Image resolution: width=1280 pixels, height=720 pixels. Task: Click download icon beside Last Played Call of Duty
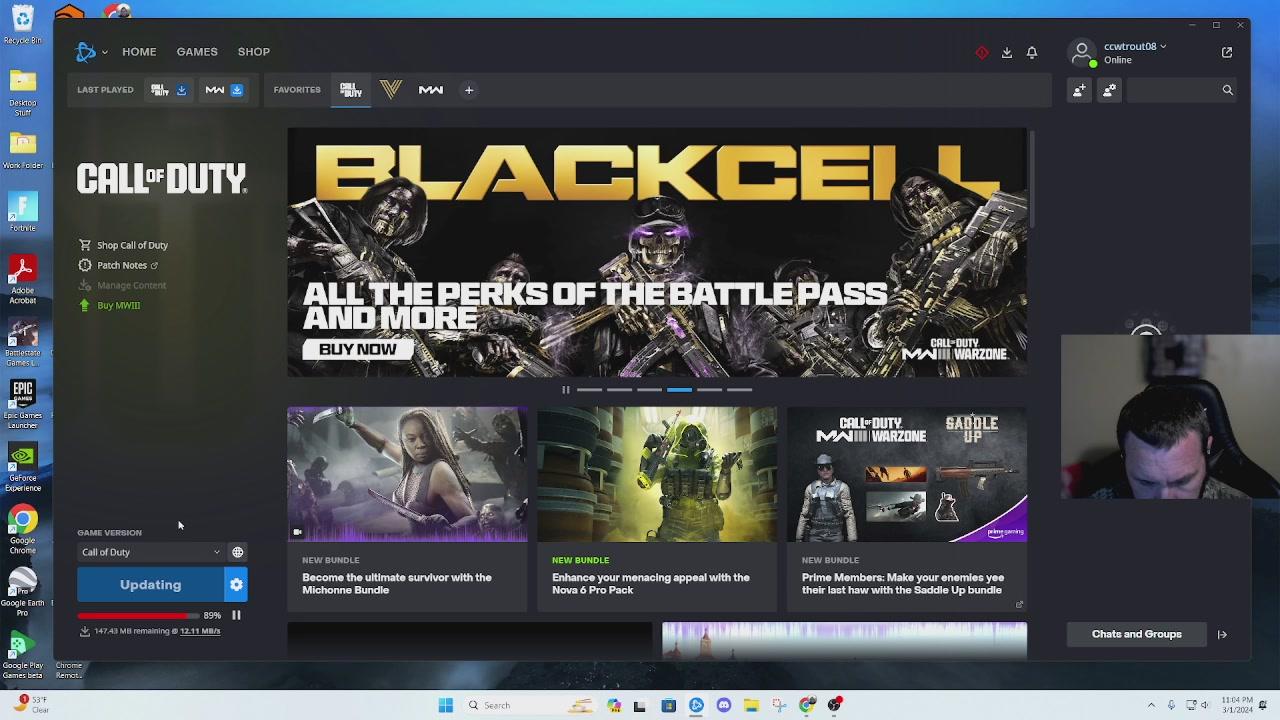[181, 90]
